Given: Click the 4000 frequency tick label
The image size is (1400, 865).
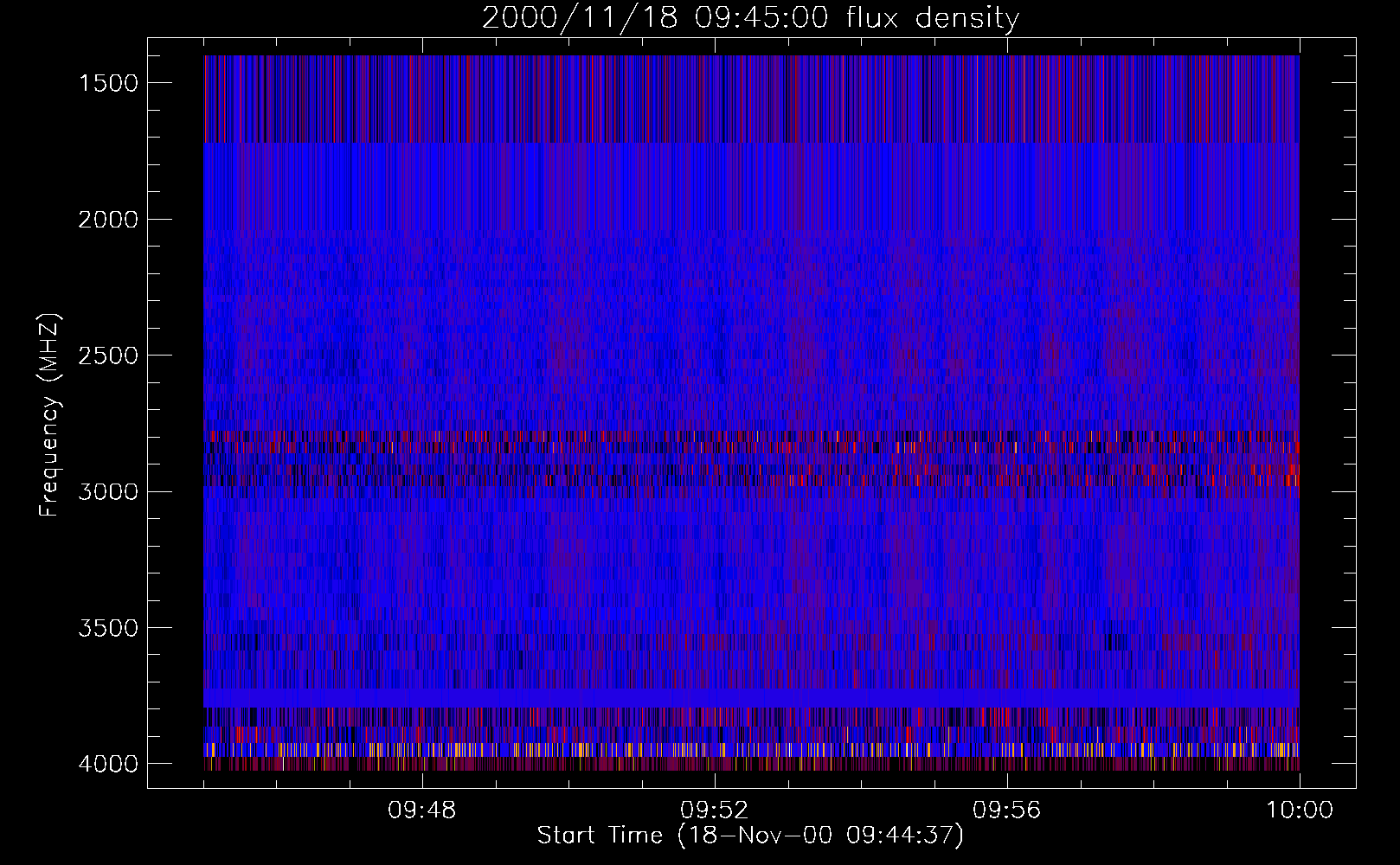Looking at the screenshot, I should [x=108, y=764].
